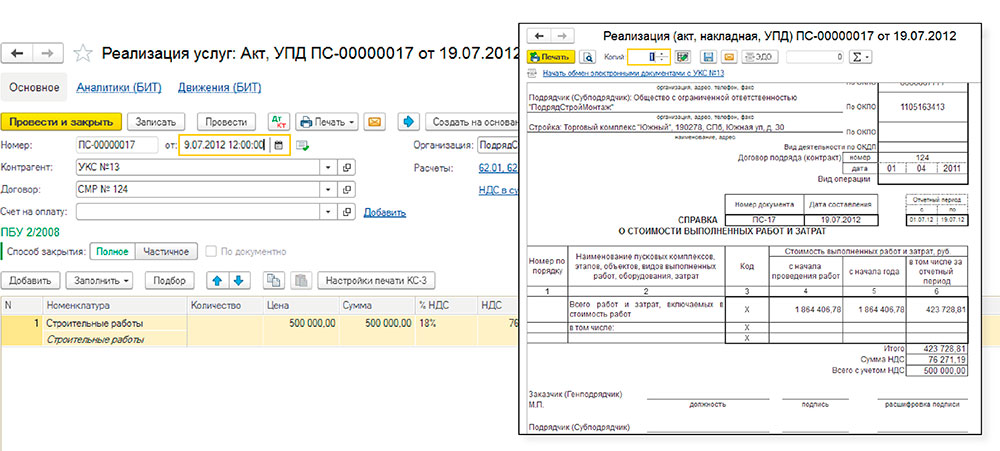Show Дт/Кт accounting entries icon
The width and height of the screenshot is (1000, 451).
(277, 122)
